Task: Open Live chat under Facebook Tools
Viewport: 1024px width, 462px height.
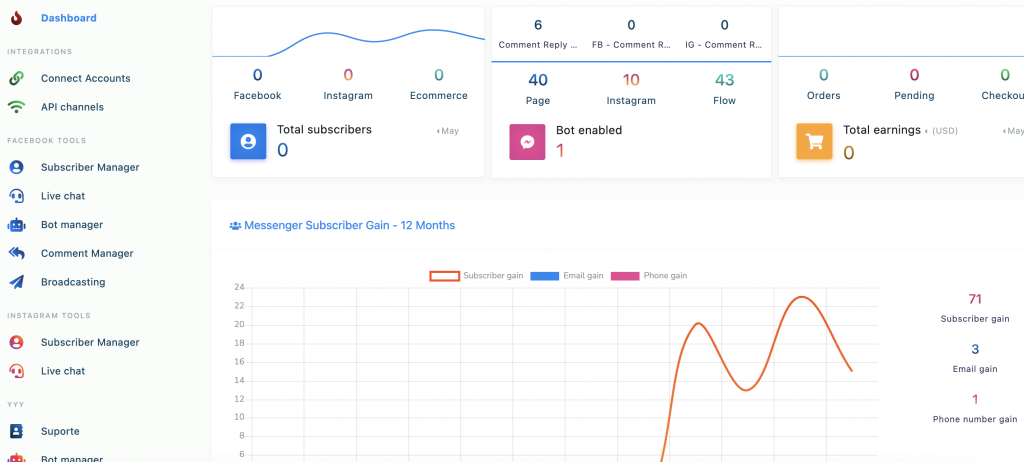Action: (63, 196)
